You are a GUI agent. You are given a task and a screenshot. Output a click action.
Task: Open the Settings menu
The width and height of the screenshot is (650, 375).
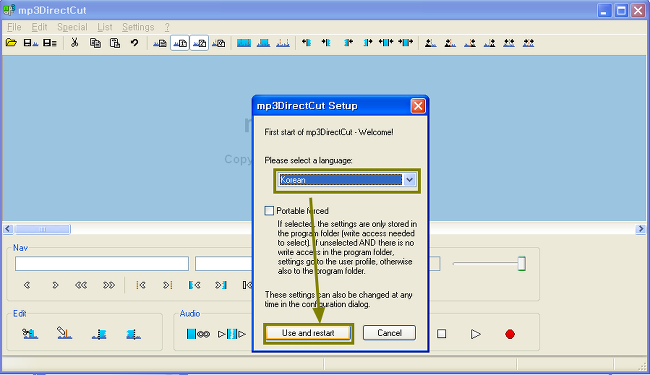138,27
